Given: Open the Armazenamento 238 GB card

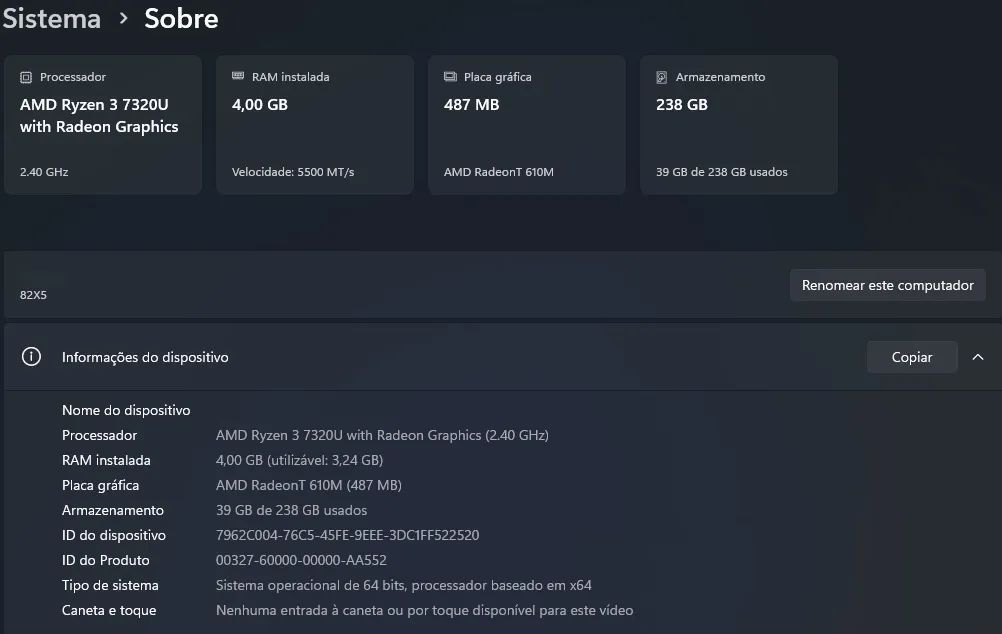Looking at the screenshot, I should click(739, 125).
